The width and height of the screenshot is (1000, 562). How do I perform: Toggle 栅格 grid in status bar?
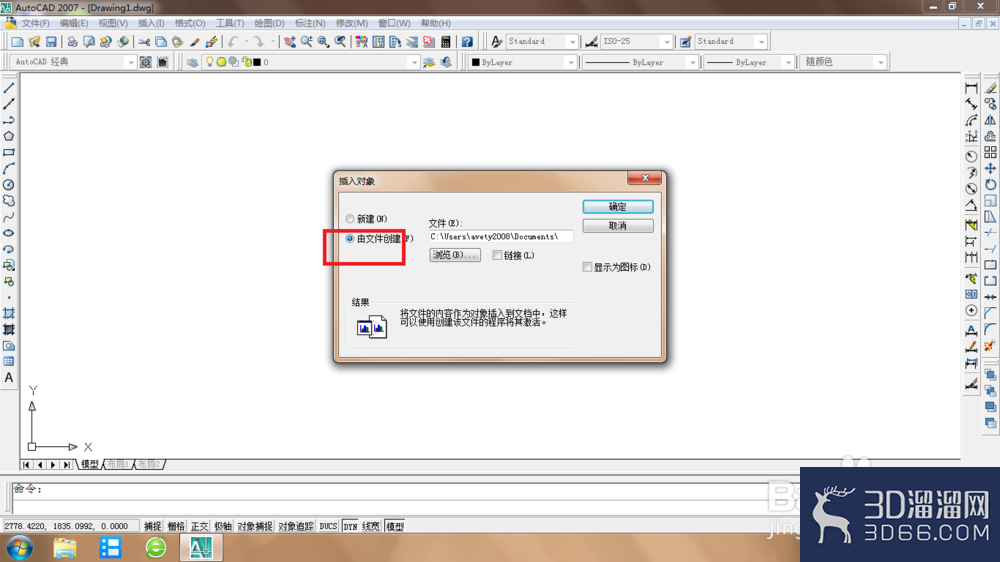click(x=176, y=526)
